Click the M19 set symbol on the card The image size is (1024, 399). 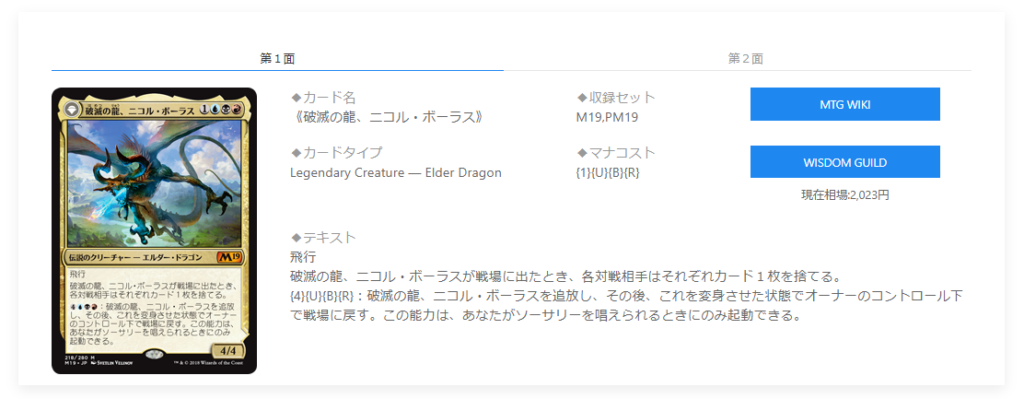tap(229, 256)
